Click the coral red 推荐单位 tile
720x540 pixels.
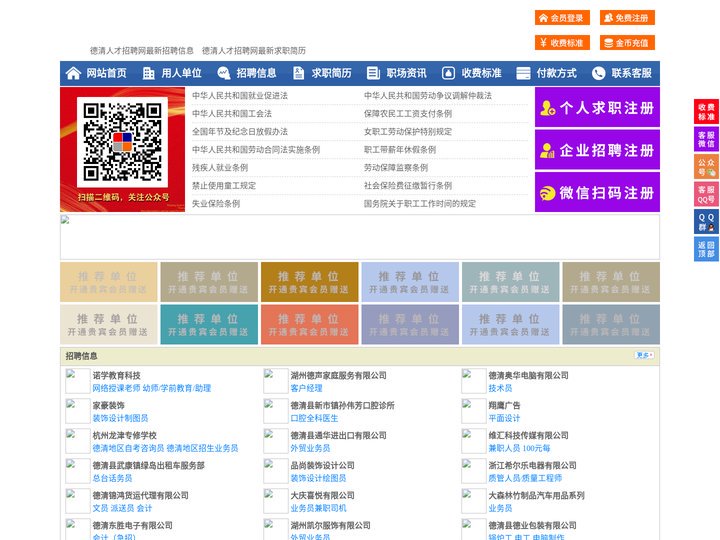pyautogui.click(x=309, y=325)
